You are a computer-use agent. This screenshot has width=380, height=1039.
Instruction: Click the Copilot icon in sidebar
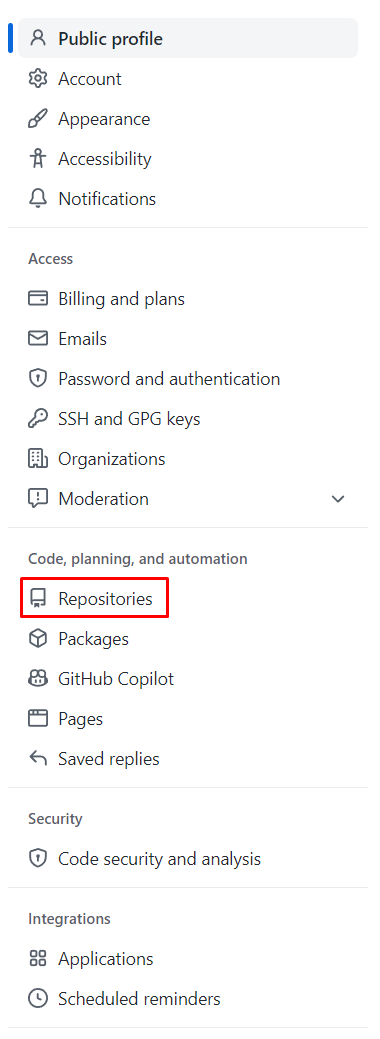click(38, 678)
